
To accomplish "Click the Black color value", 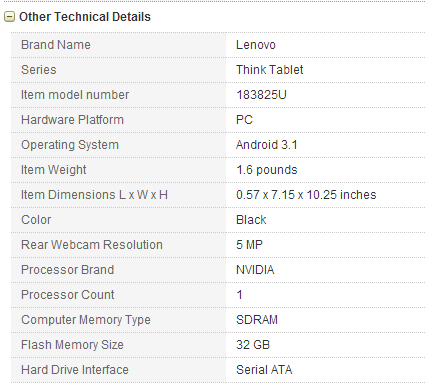I will click(251, 220).
